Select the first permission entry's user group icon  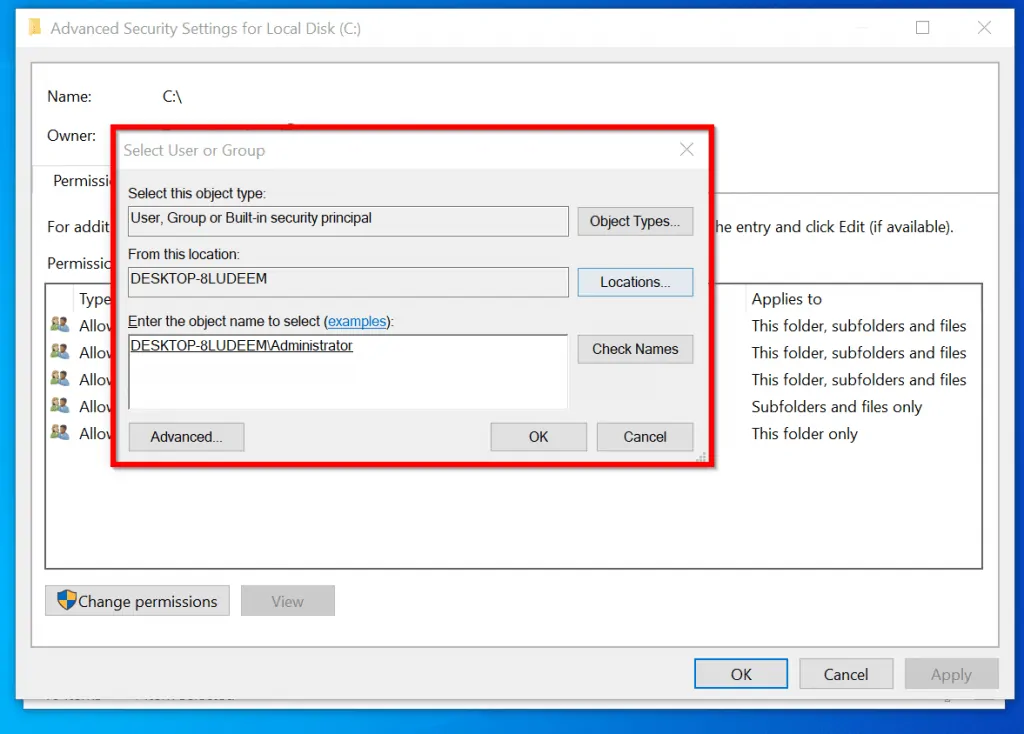click(x=60, y=324)
